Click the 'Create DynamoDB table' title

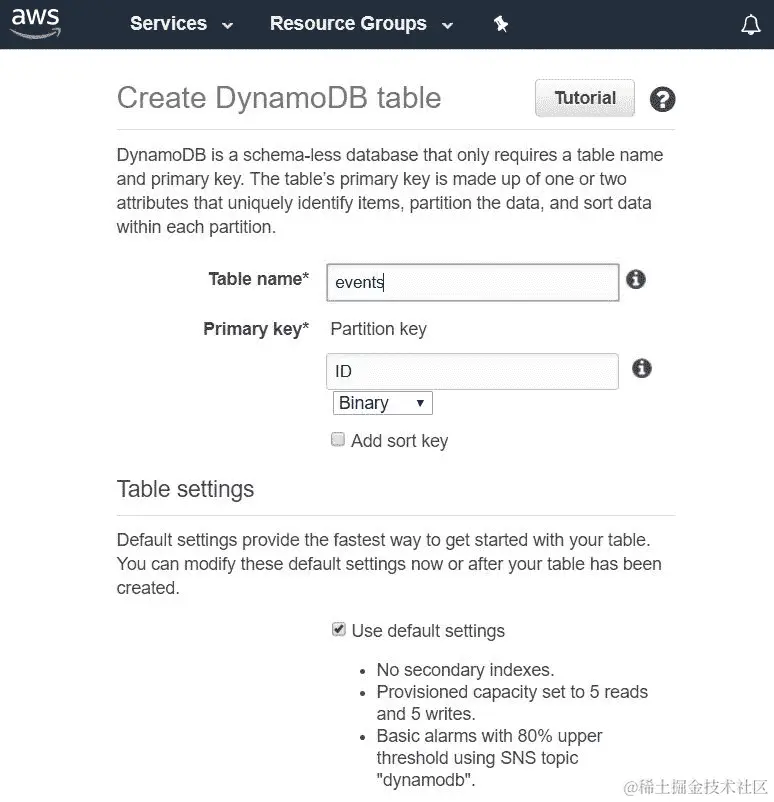click(x=279, y=98)
